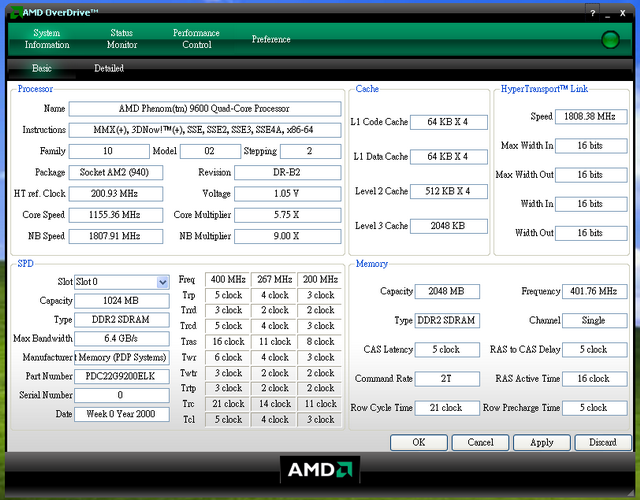The image size is (640, 500).
Task: Click the Trc 14 clock cell
Action: point(274,404)
